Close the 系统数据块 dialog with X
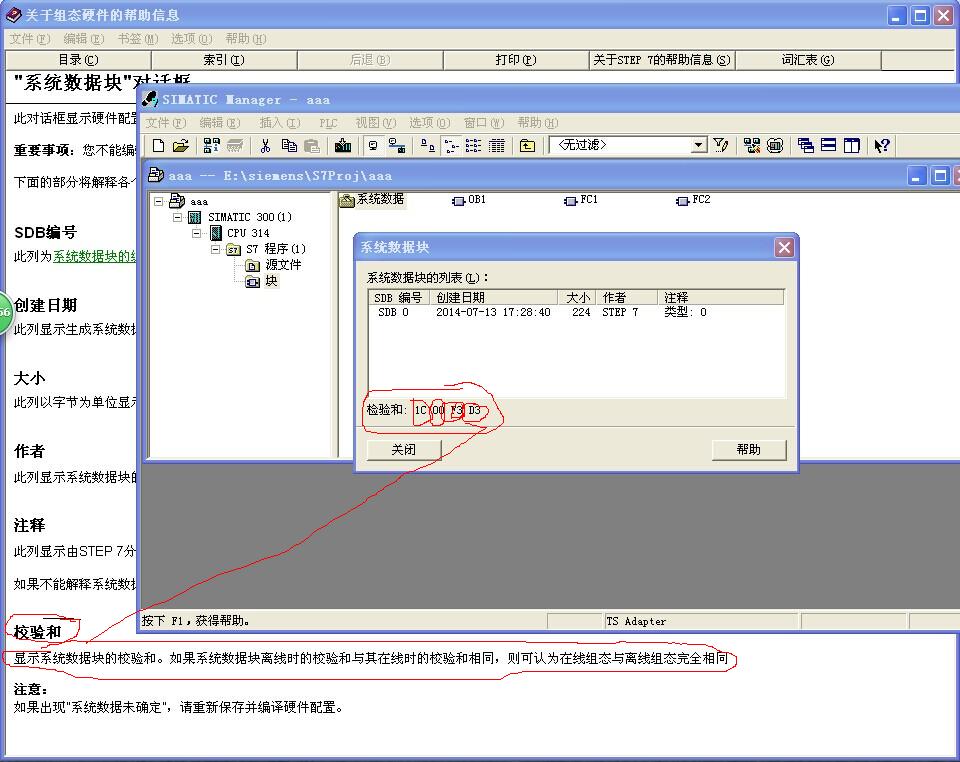This screenshot has height=762, width=960. (784, 247)
